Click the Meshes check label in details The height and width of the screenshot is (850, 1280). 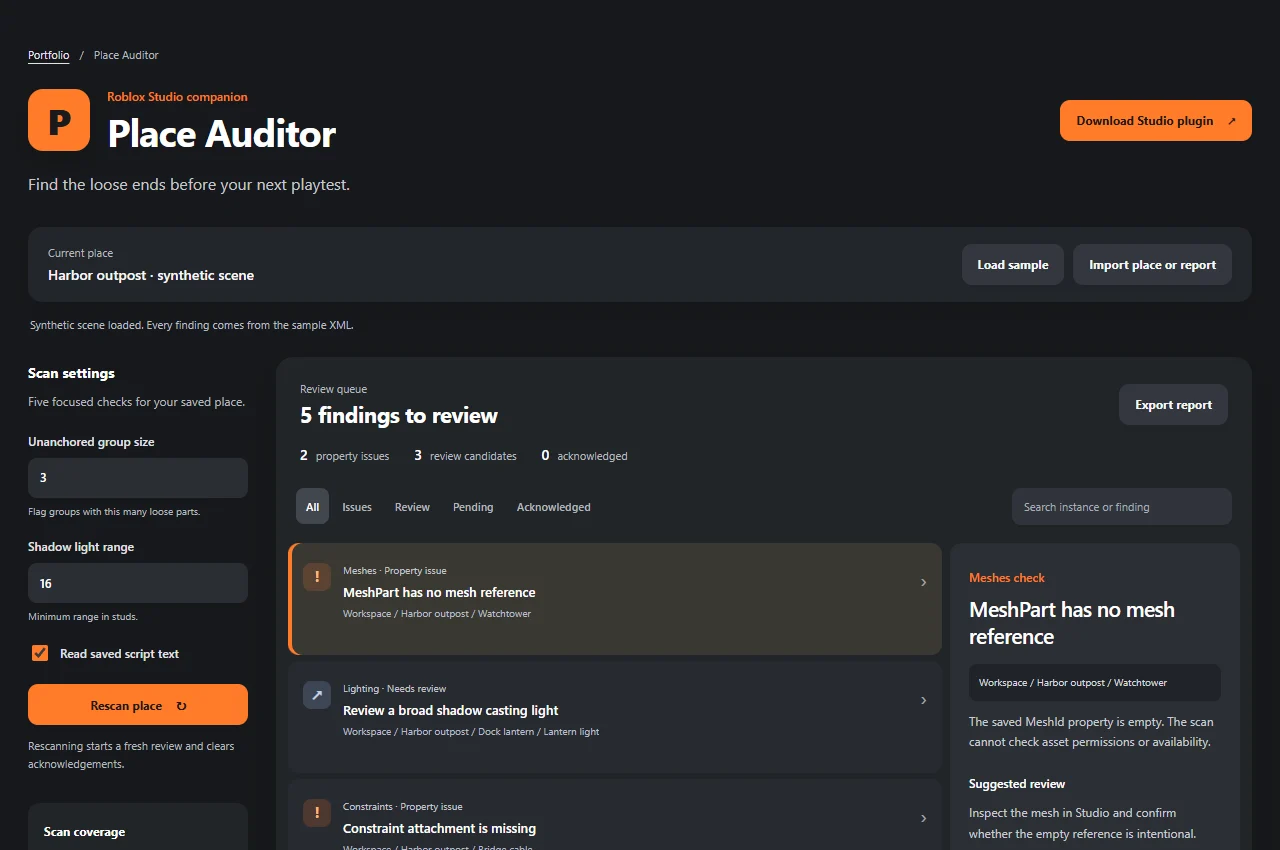click(x=1007, y=578)
